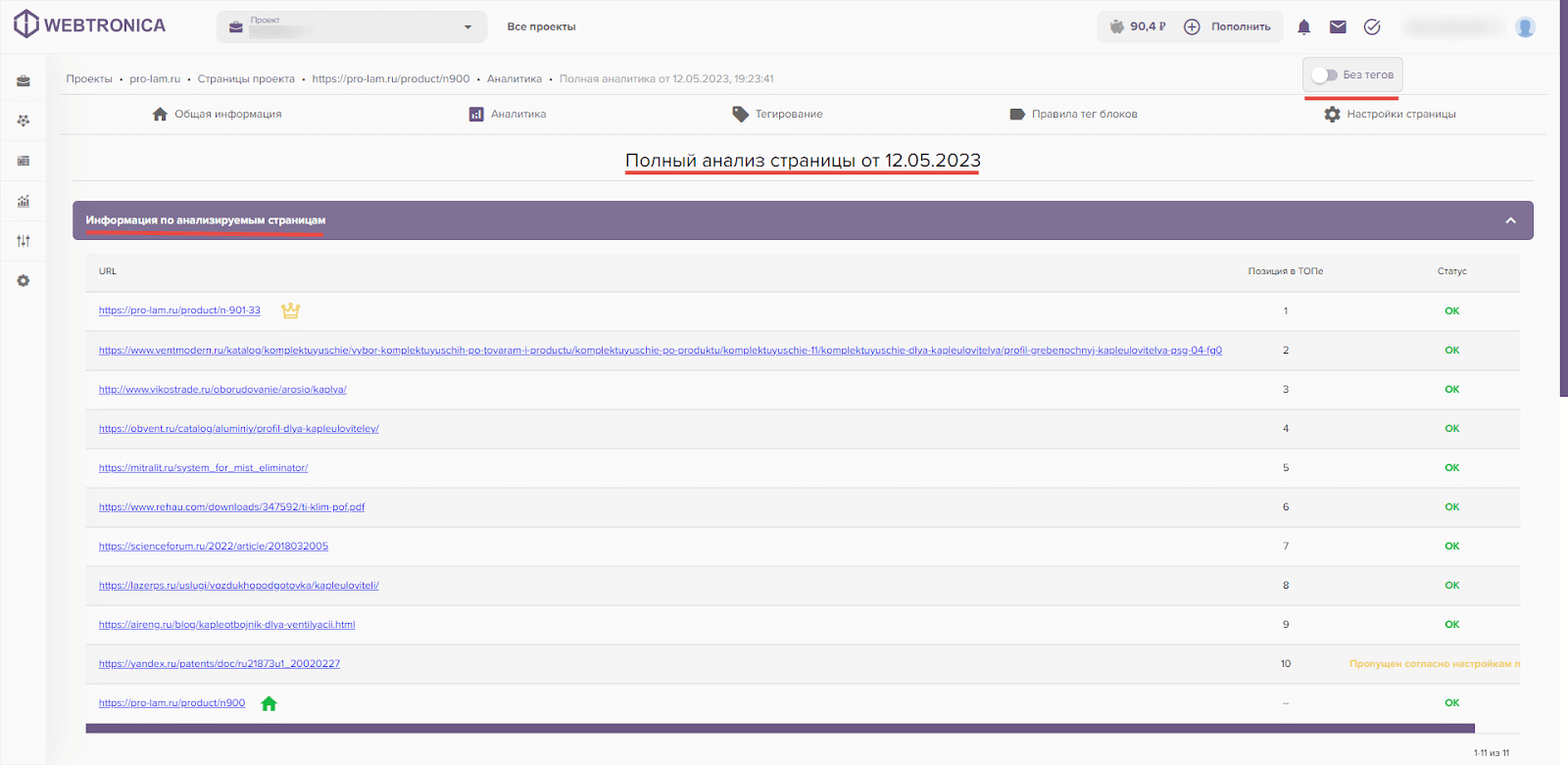Open the Тегирование tab
The width and height of the screenshot is (1568, 765).
click(777, 114)
